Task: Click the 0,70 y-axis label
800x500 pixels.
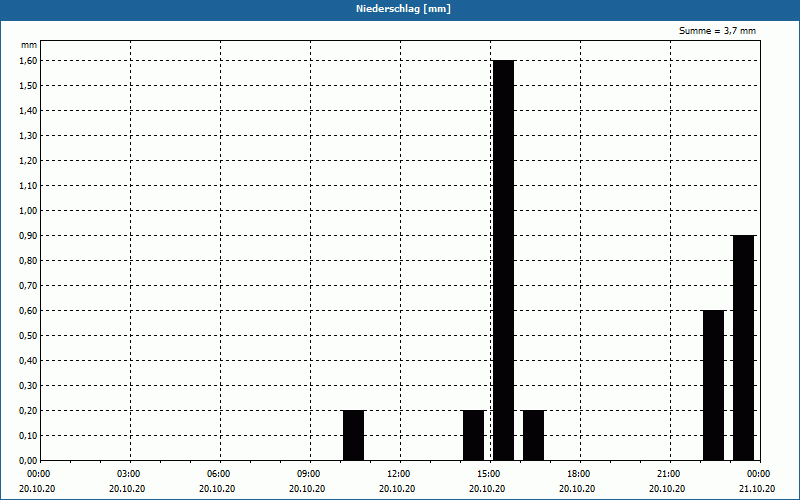Action: coord(28,286)
